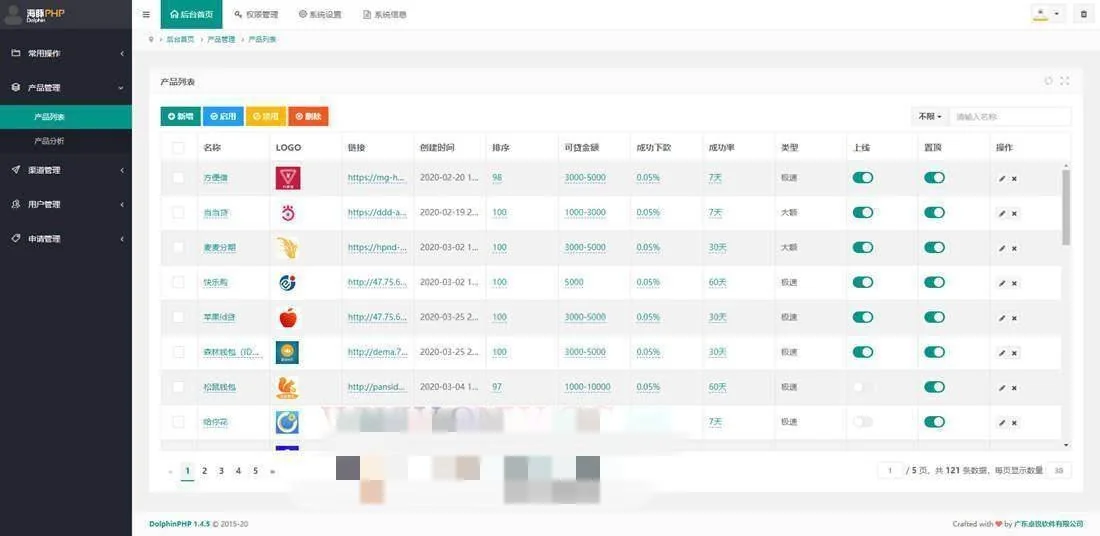Expand the 渠道管理 sidebar menu
The image size is (1100, 536).
(66, 170)
